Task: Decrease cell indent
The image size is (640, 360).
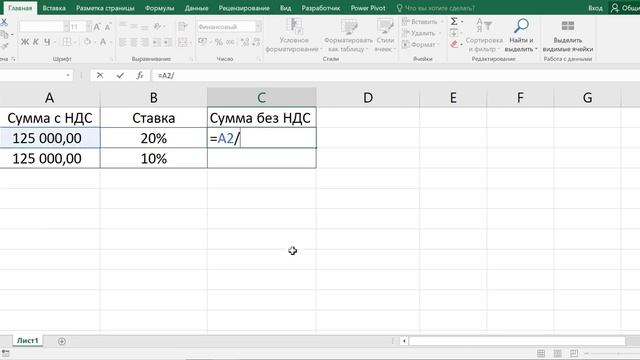Action: [157, 42]
